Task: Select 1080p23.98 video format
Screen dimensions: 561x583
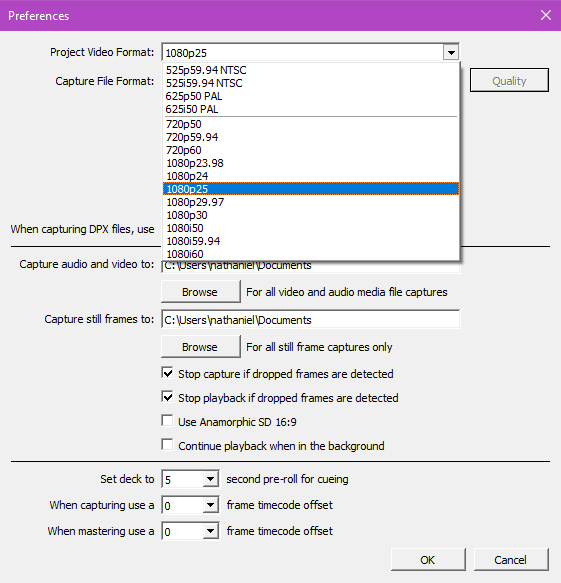Action: tap(311, 163)
